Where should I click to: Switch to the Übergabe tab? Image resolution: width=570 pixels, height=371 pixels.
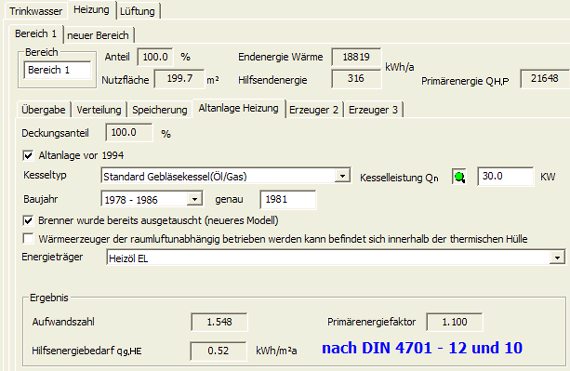(43, 110)
